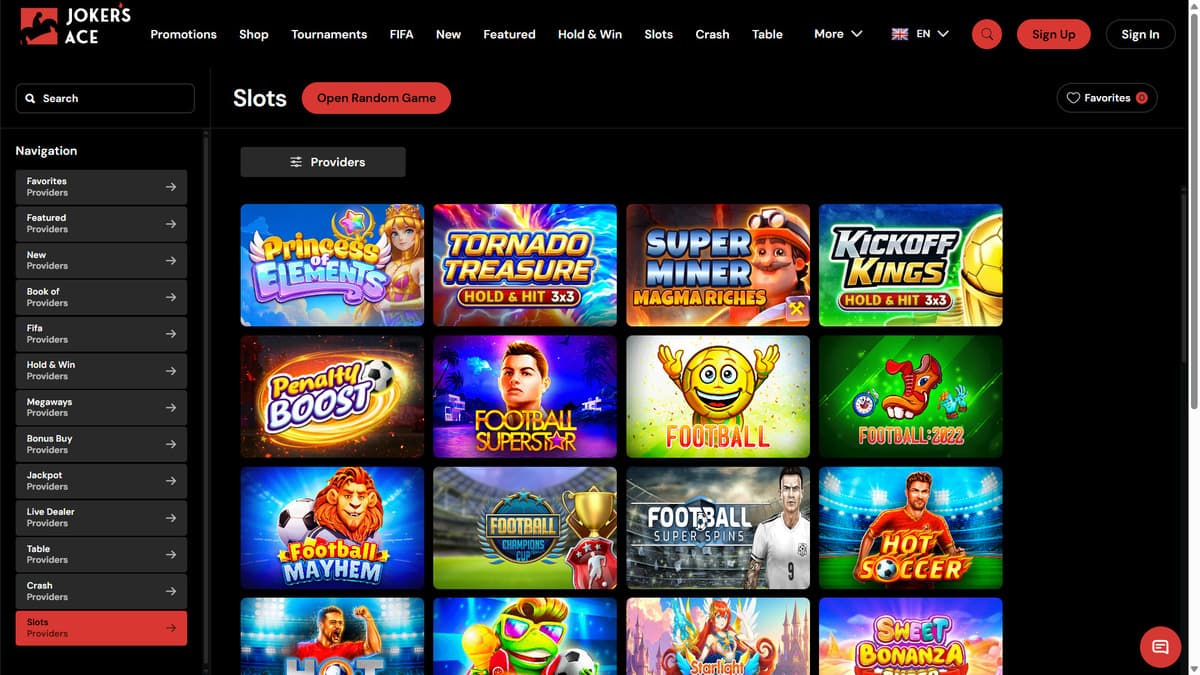Click arrow icon on active Slots row
Viewport: 1200px width, 675px height.
(x=171, y=628)
